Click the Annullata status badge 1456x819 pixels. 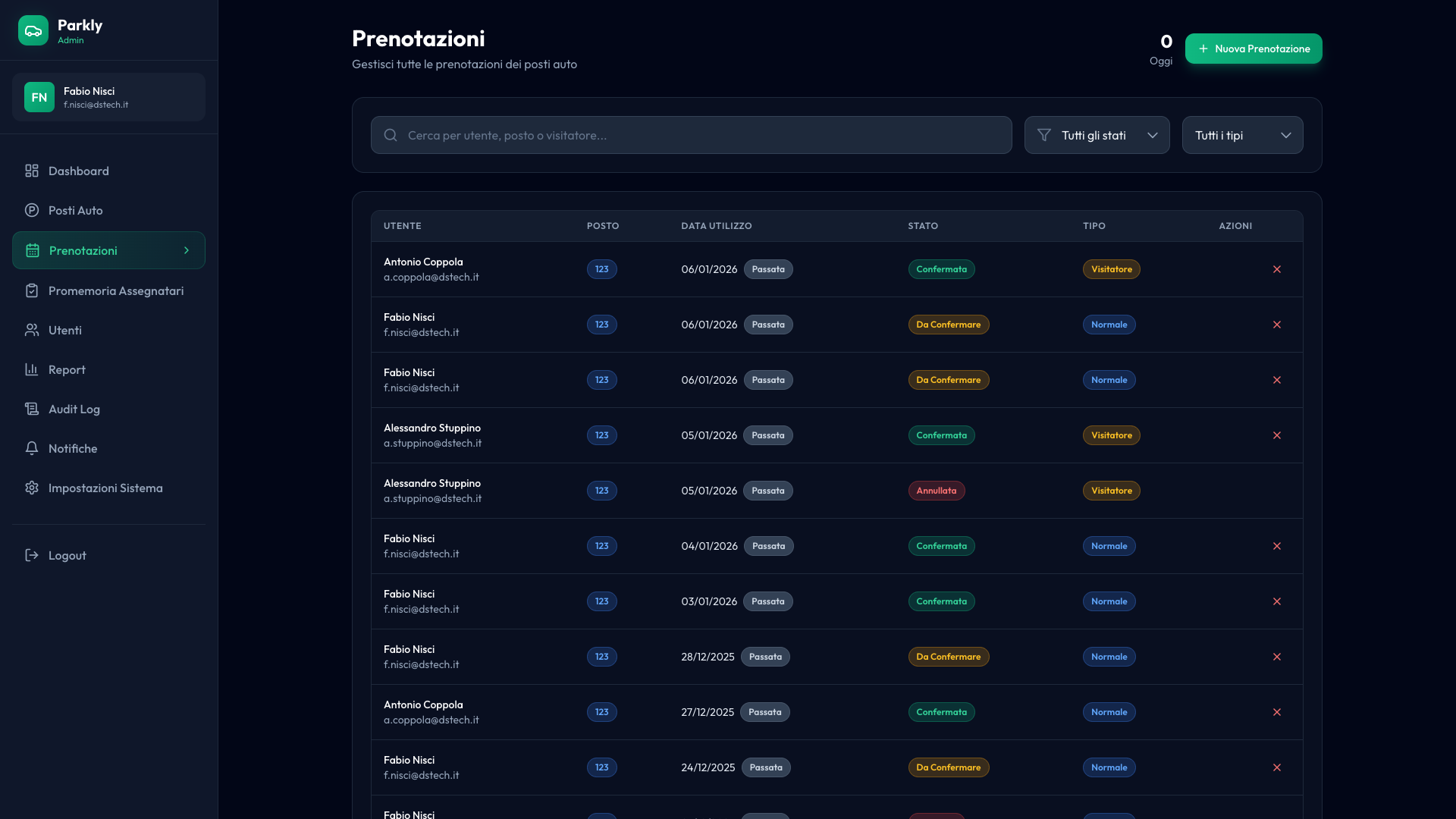click(x=937, y=491)
